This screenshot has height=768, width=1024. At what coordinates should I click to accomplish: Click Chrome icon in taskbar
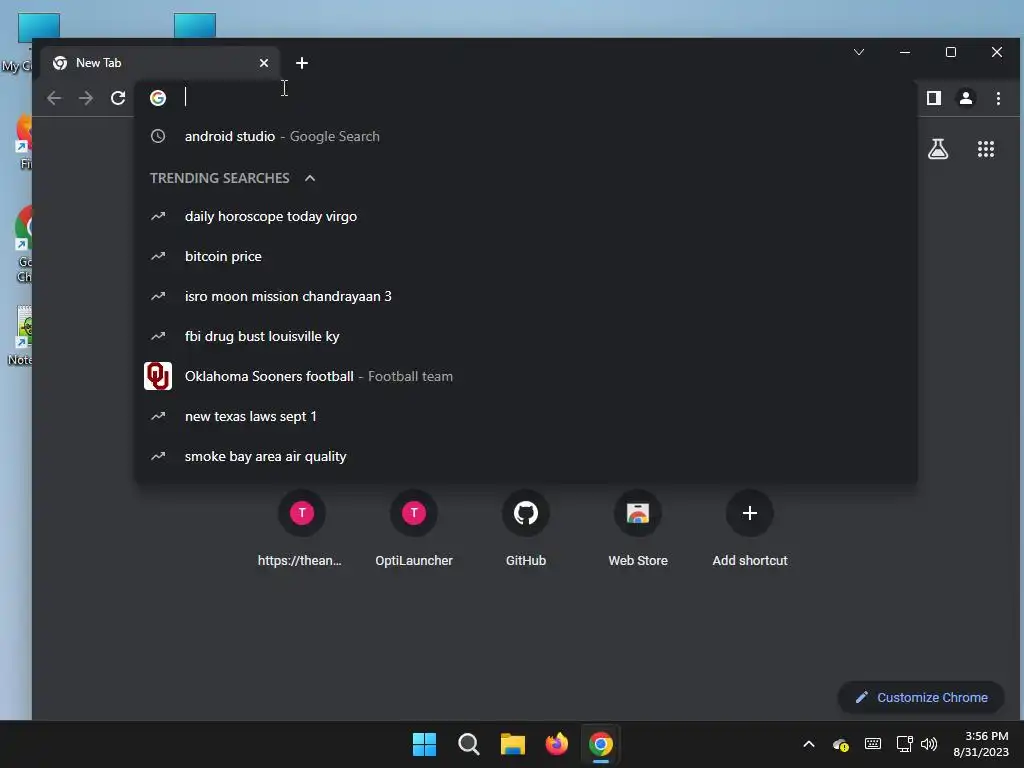601,744
